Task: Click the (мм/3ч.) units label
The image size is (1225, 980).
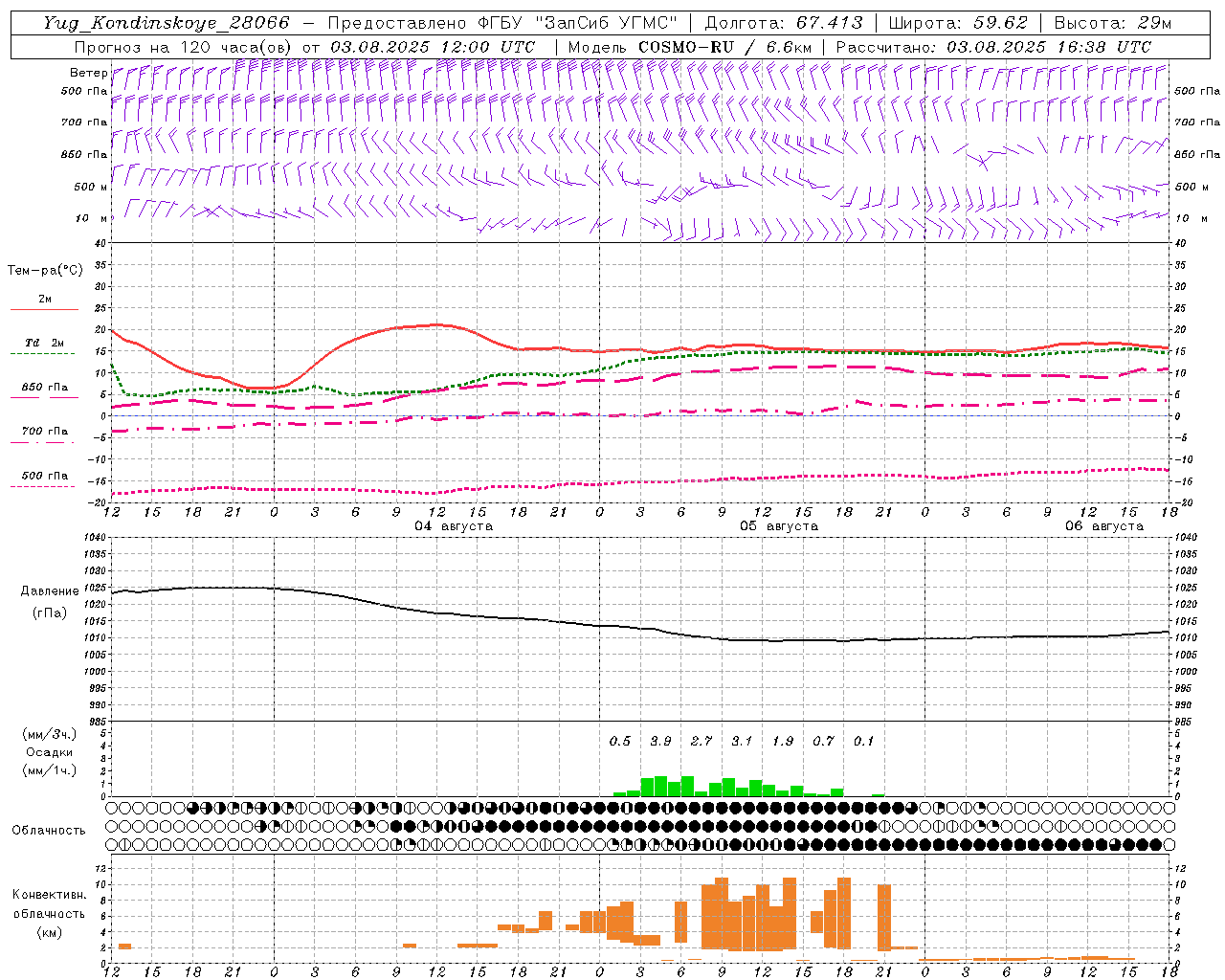Action: [49, 734]
